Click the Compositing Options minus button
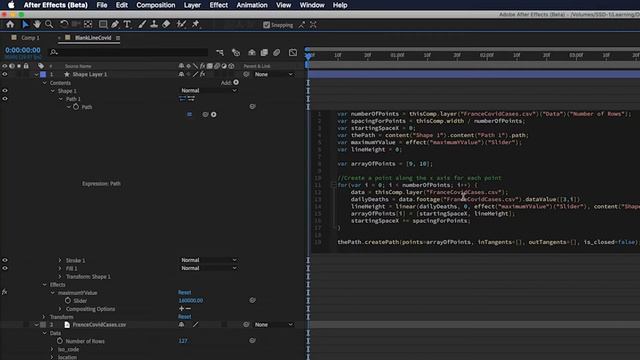This screenshot has height=360, width=640. [x=188, y=309]
